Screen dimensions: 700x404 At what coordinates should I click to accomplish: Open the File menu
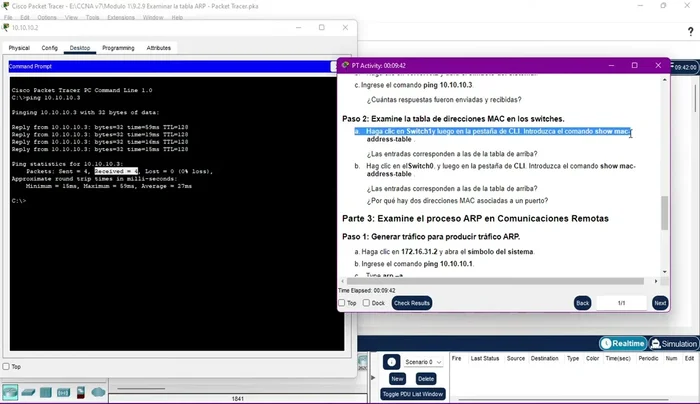[x=8, y=17]
